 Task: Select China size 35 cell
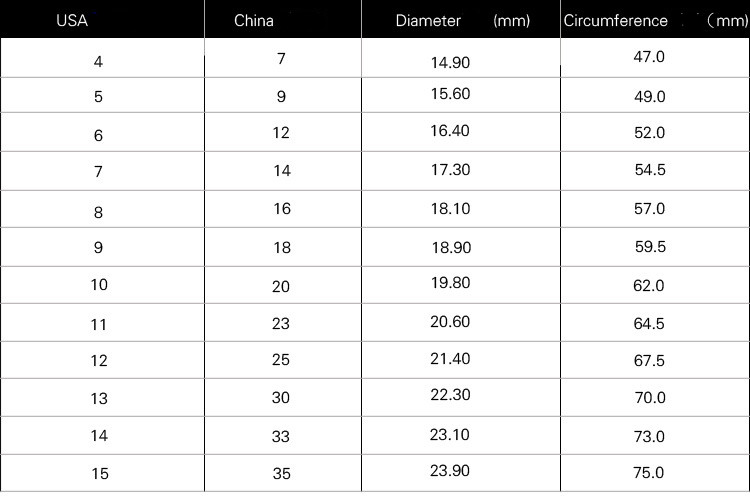pos(282,473)
